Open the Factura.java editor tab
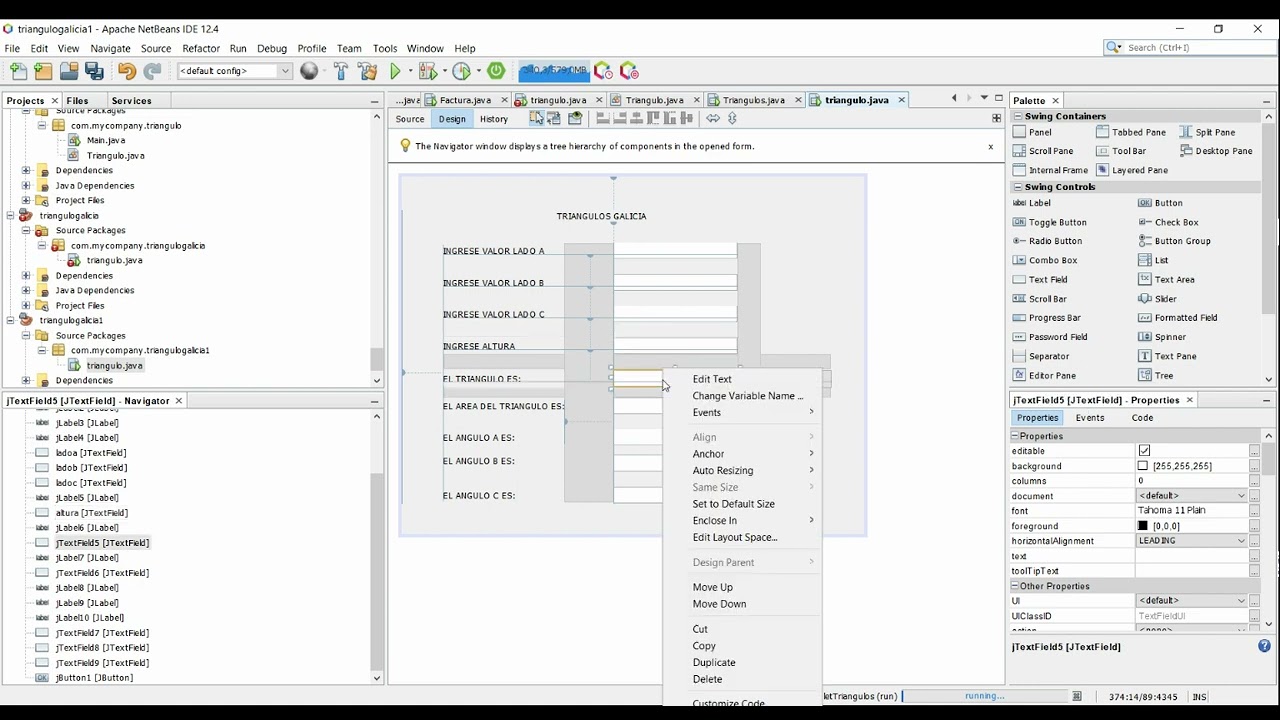The height and width of the screenshot is (720, 1280). (x=465, y=100)
